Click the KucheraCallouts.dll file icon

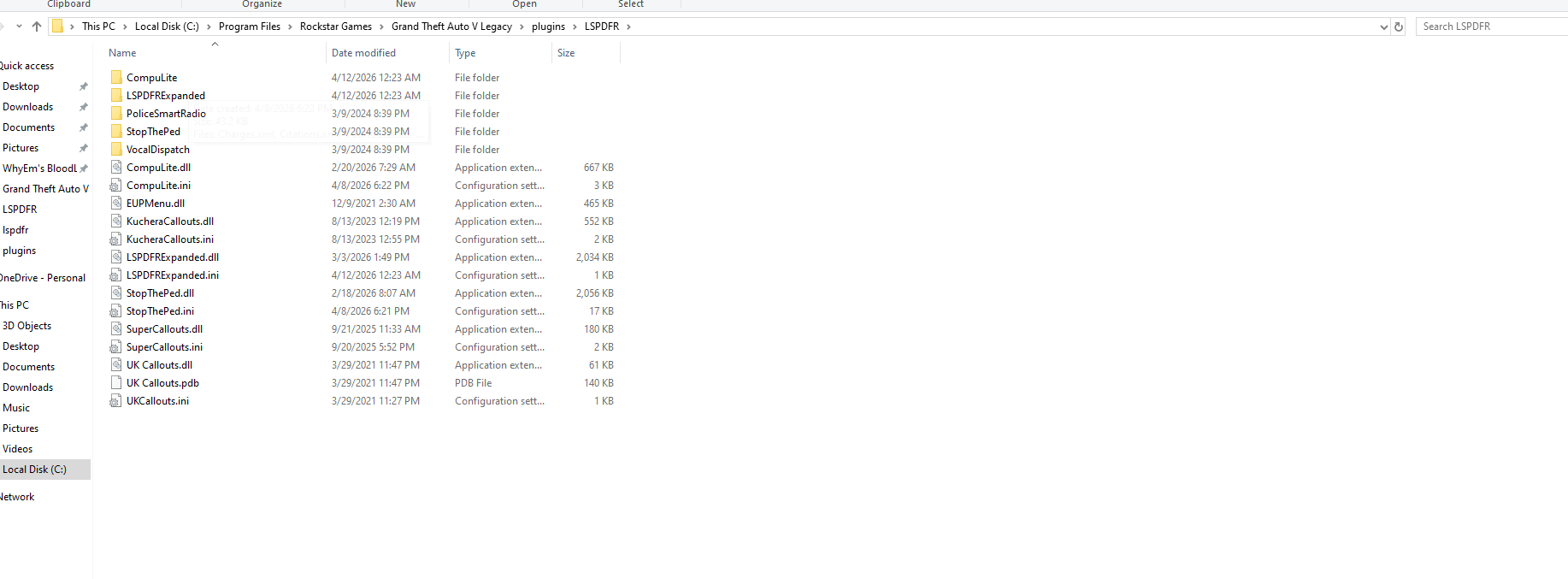tap(116, 222)
